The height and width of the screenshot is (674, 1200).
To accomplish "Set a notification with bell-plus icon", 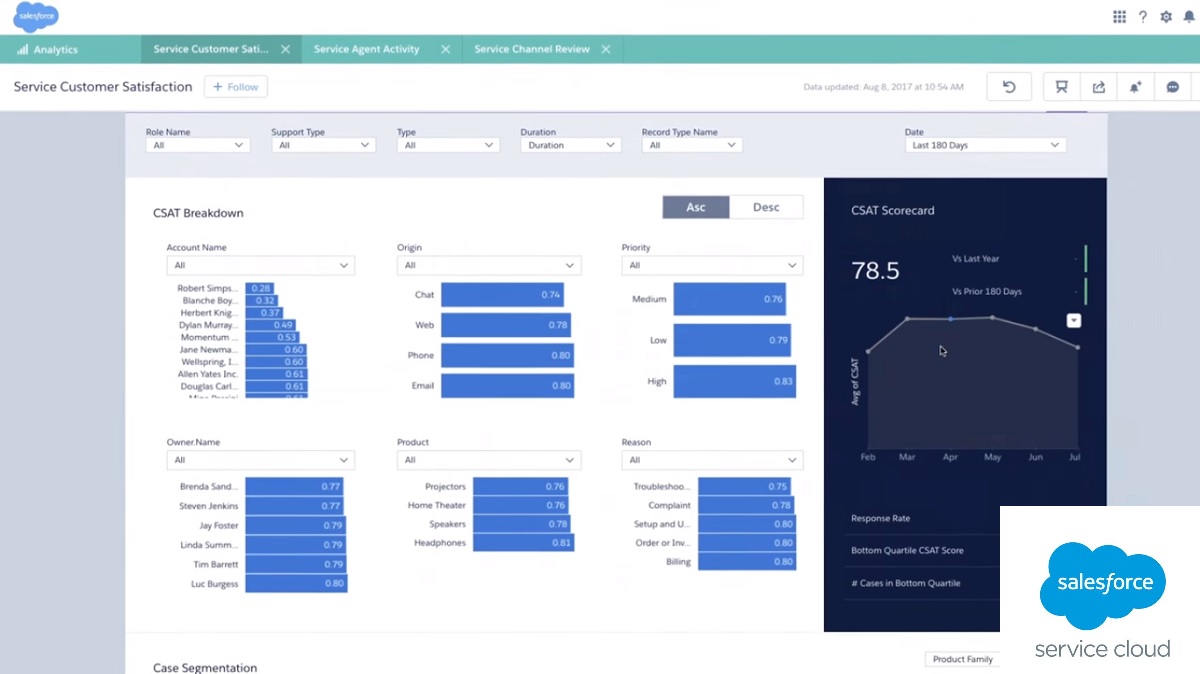I will point(1135,87).
